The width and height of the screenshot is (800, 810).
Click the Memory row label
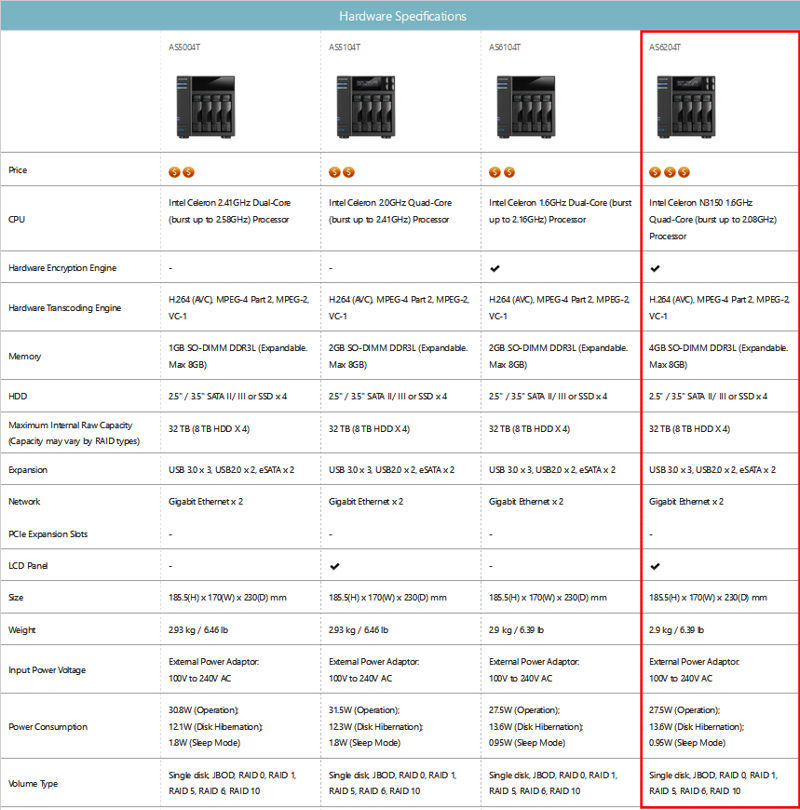[x=24, y=356]
